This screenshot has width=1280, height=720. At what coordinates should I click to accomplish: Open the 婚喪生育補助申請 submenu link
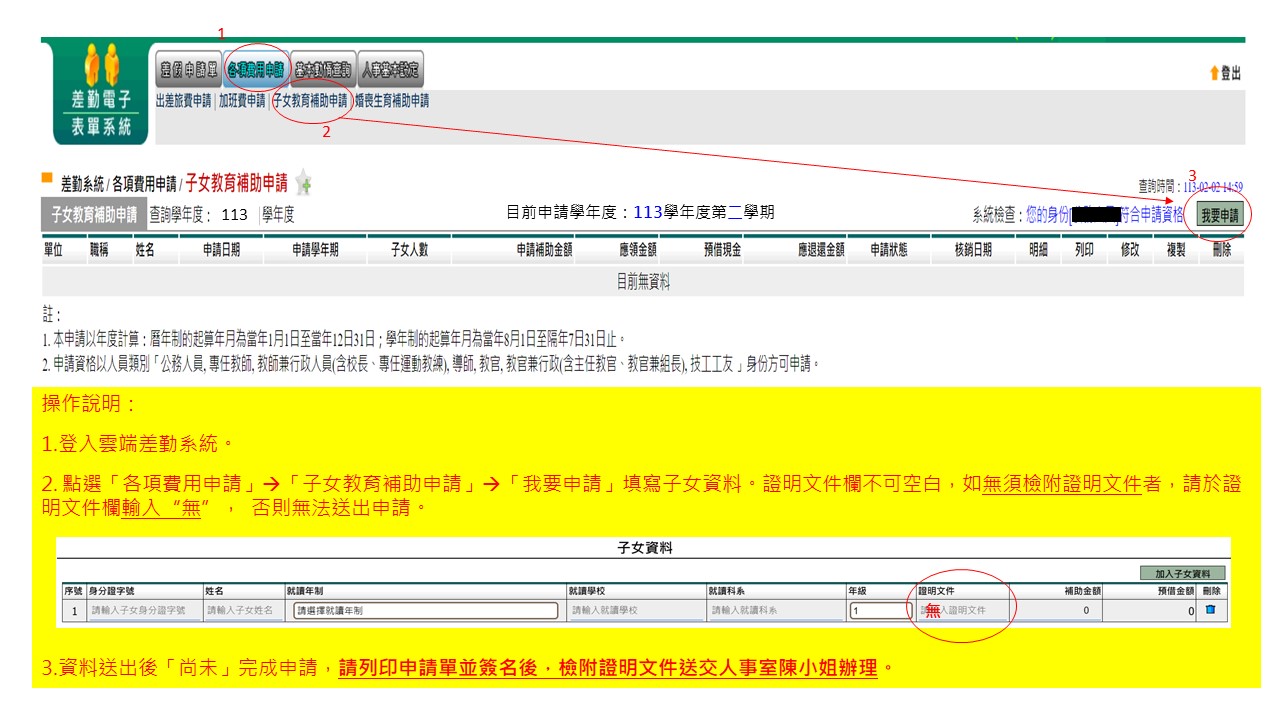(x=392, y=101)
